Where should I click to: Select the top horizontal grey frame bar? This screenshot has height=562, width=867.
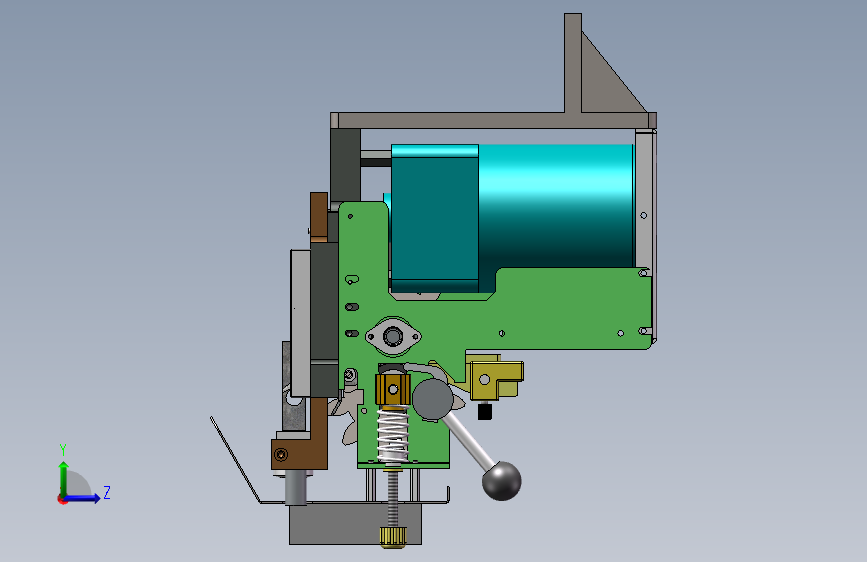[x=493, y=121]
